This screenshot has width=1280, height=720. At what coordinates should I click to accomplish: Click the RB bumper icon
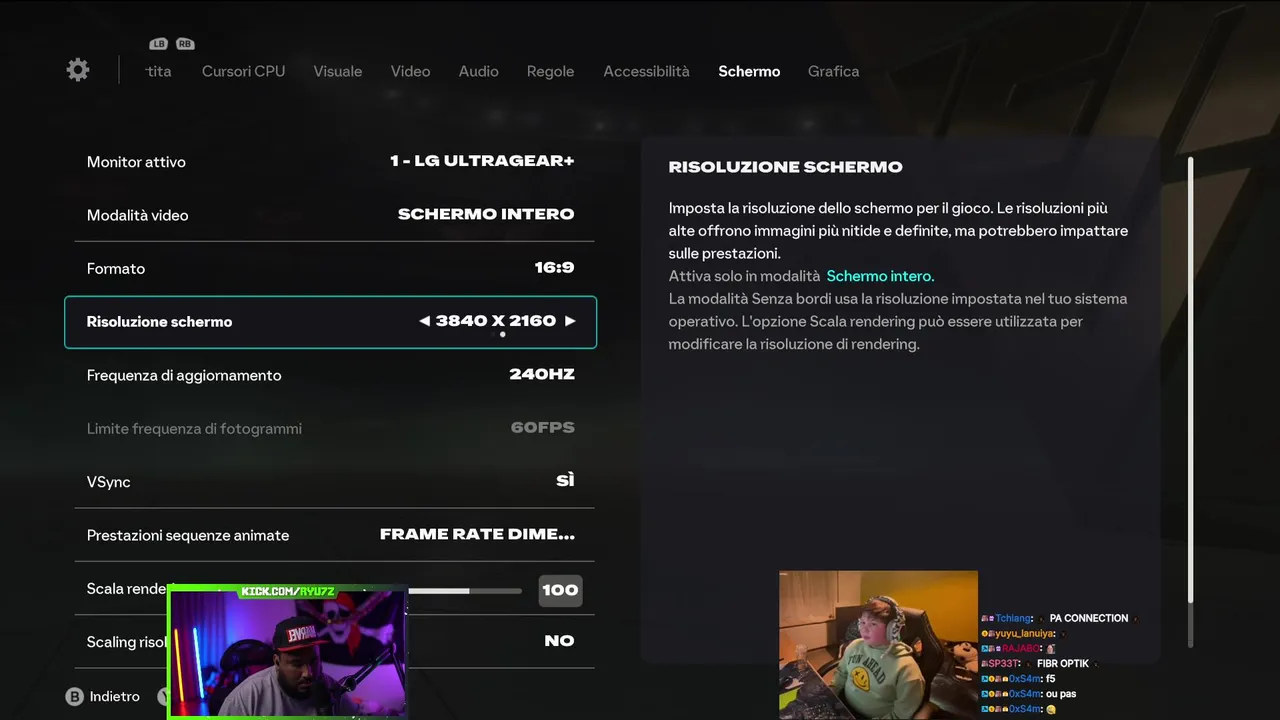point(185,44)
